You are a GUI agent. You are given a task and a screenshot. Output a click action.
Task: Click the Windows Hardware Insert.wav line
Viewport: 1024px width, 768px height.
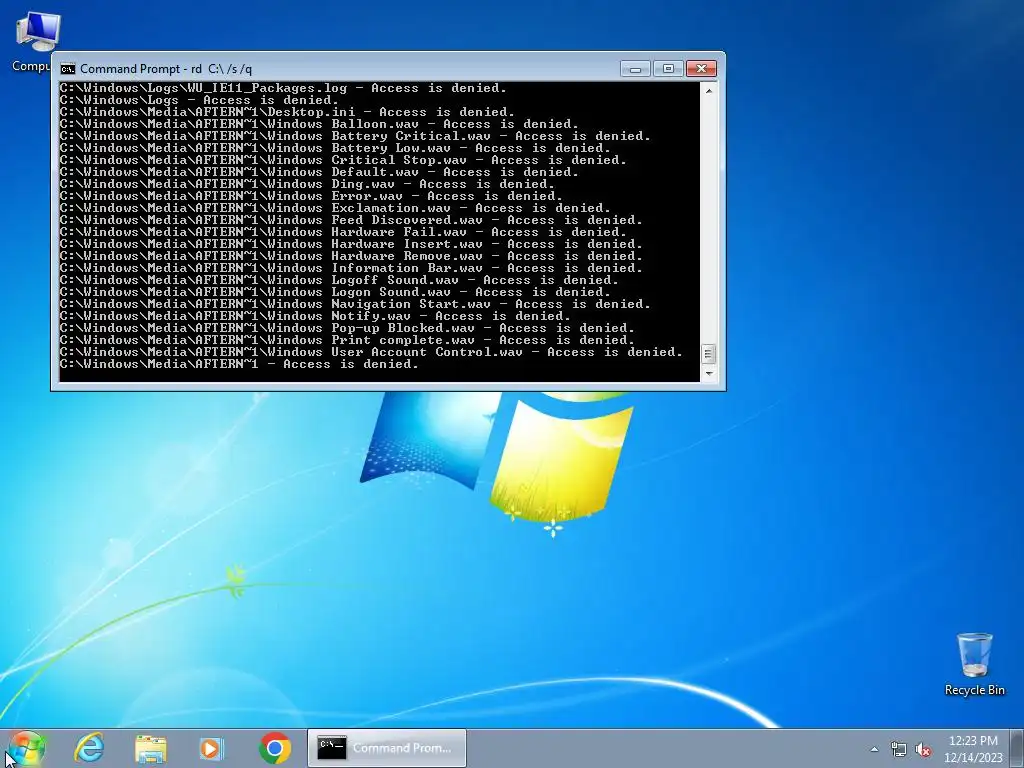(x=351, y=244)
